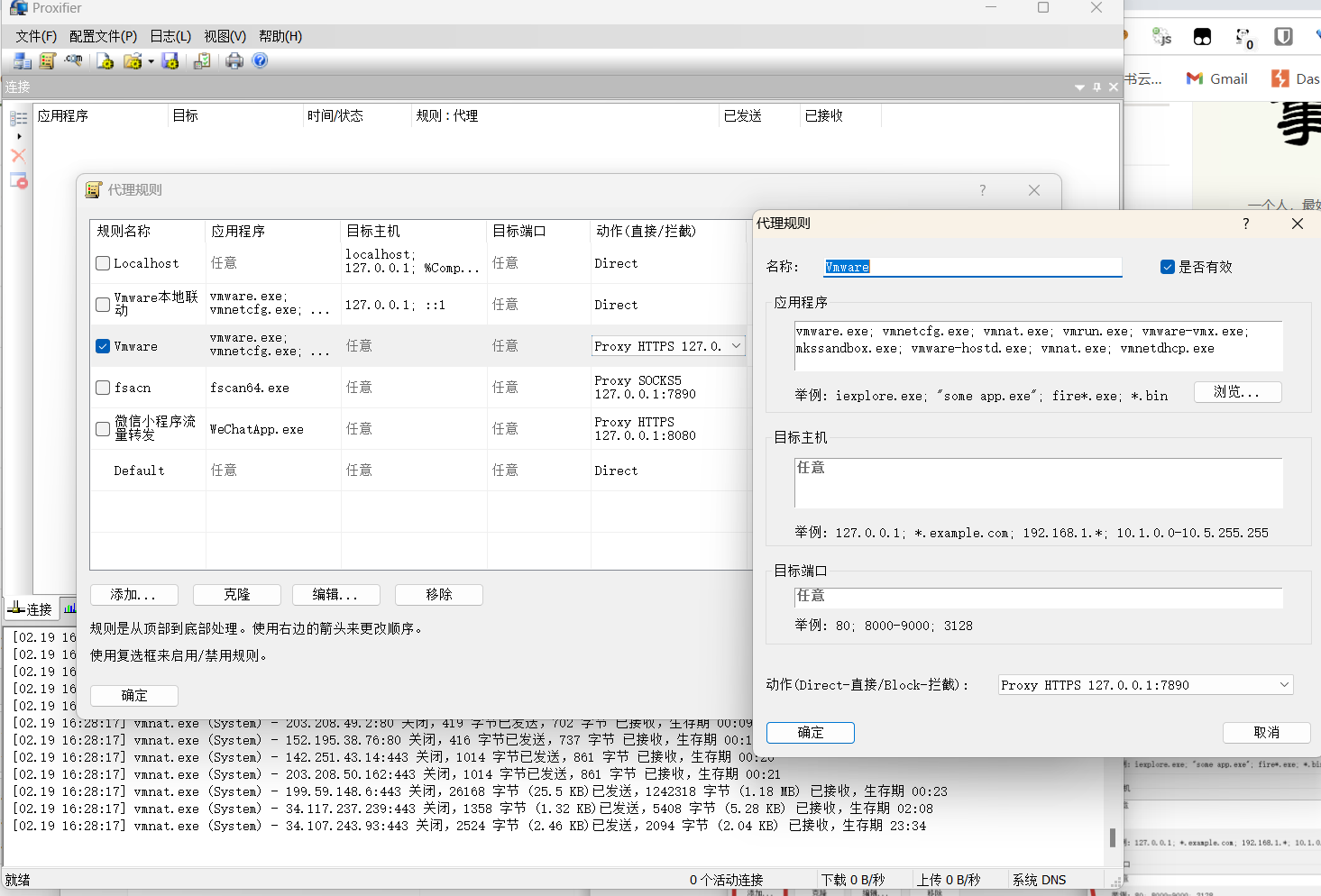
Task: Enable the fsacn rule checkbox
Action: (x=103, y=389)
